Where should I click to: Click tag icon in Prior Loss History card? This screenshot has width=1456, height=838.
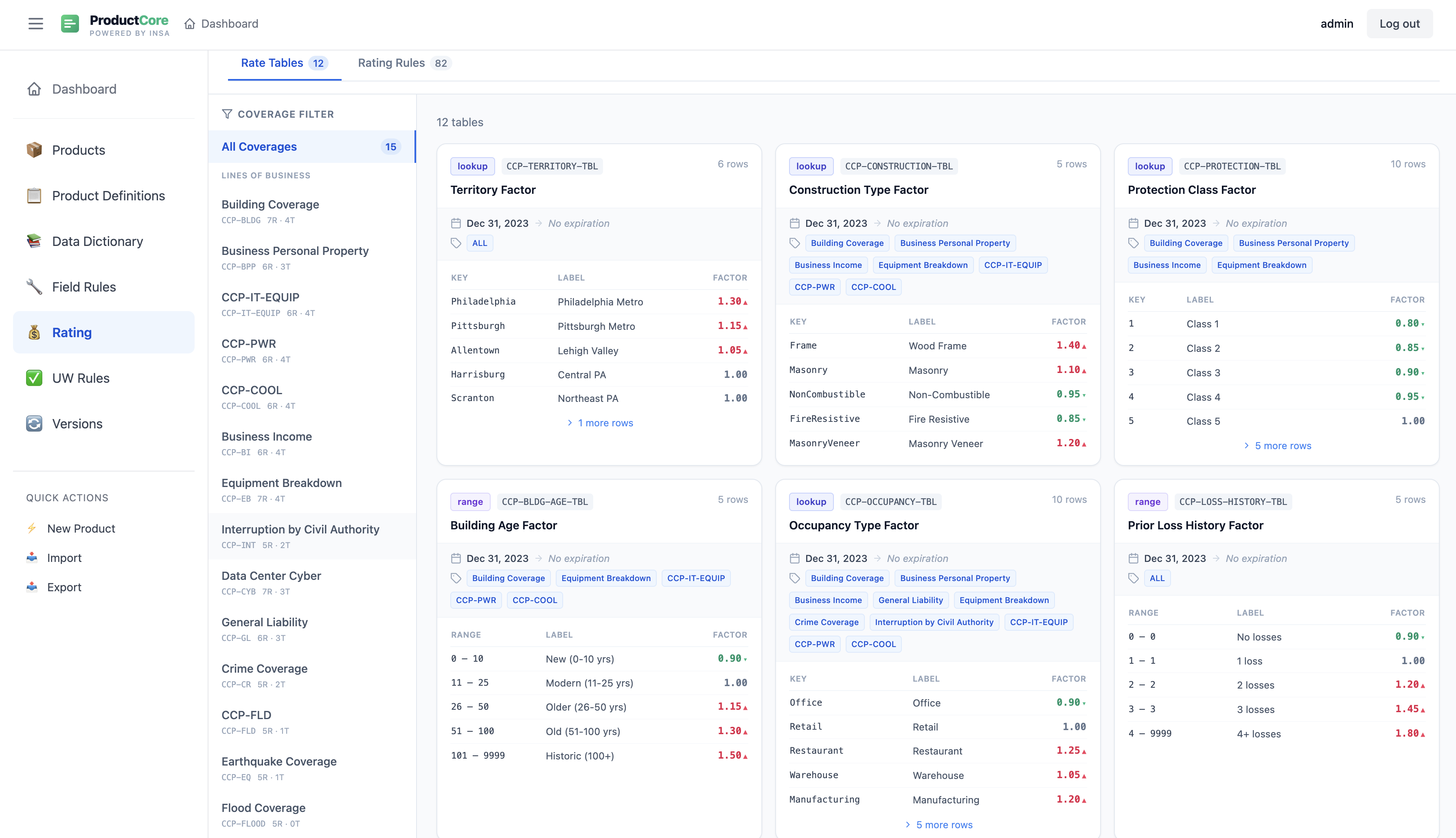(1134, 578)
